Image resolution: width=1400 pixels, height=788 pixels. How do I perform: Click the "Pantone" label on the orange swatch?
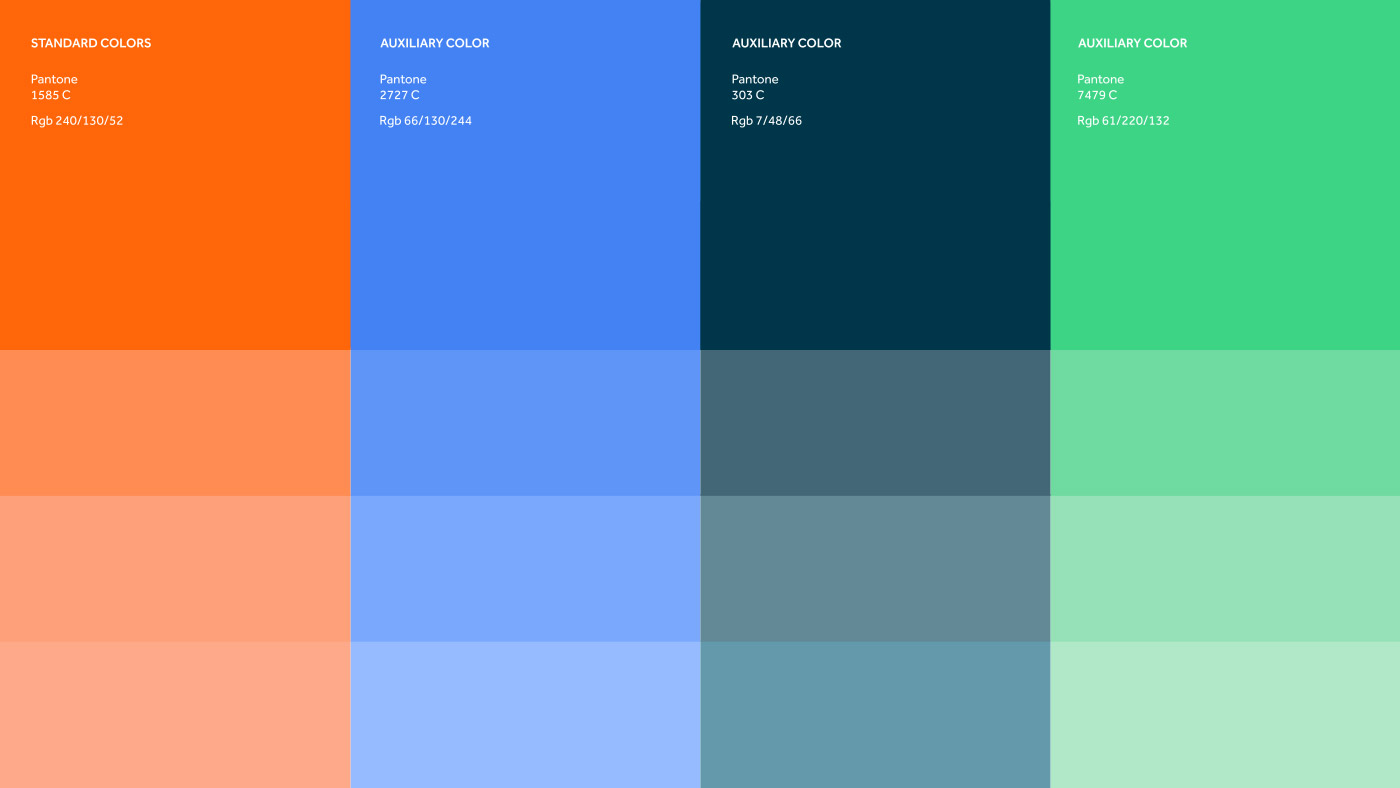click(54, 79)
